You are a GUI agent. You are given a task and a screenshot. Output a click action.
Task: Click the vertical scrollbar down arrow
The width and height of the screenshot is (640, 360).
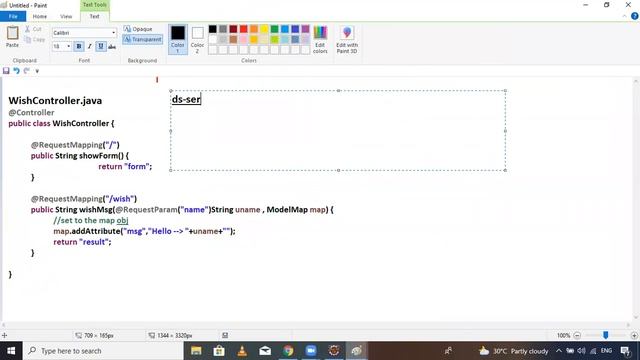636,317
